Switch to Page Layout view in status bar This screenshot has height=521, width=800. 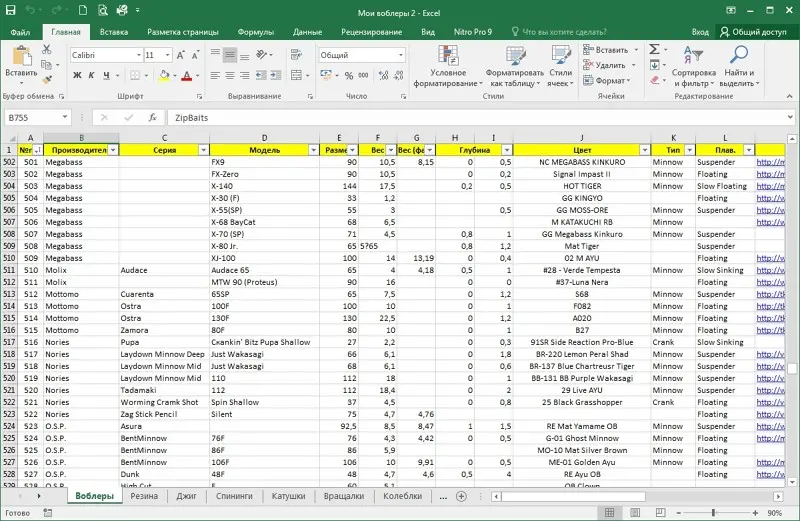[x=635, y=512]
